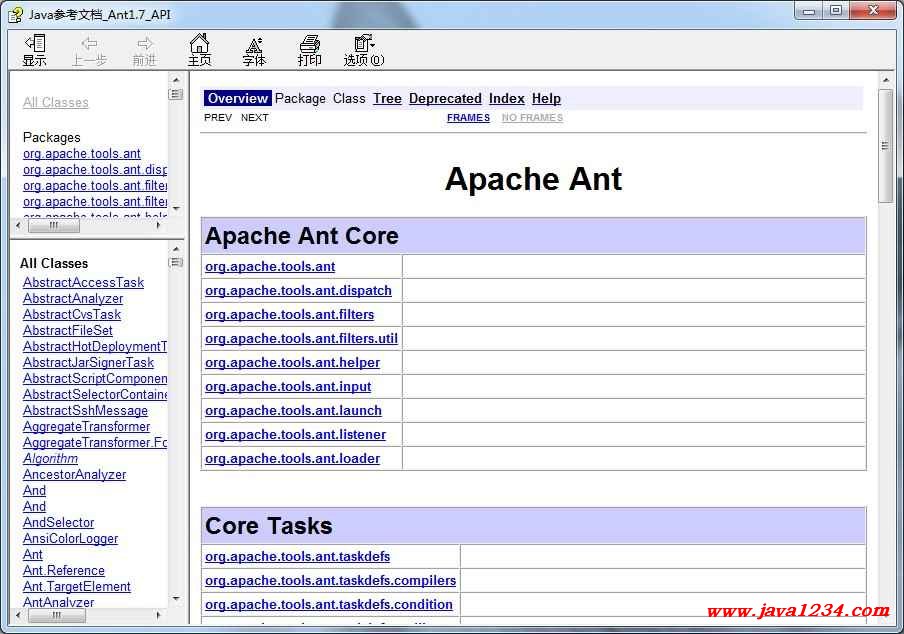Click the All Classes pane horizontal scrollbar thumb
This screenshot has height=634, width=904.
pos(57,616)
